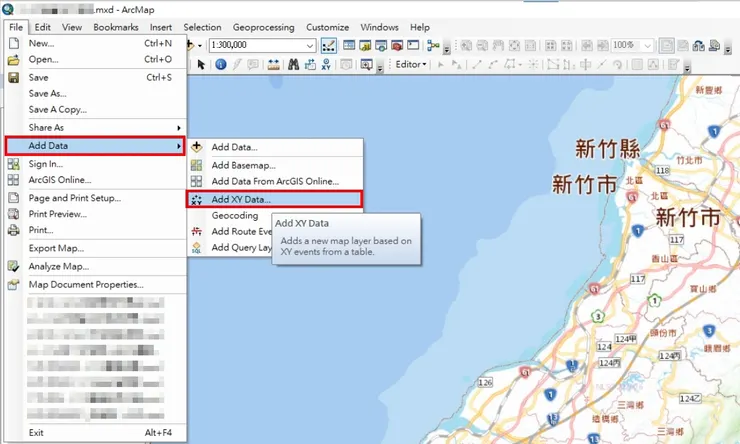Open the map scale 1:300,000 dropdown

pos(310,46)
